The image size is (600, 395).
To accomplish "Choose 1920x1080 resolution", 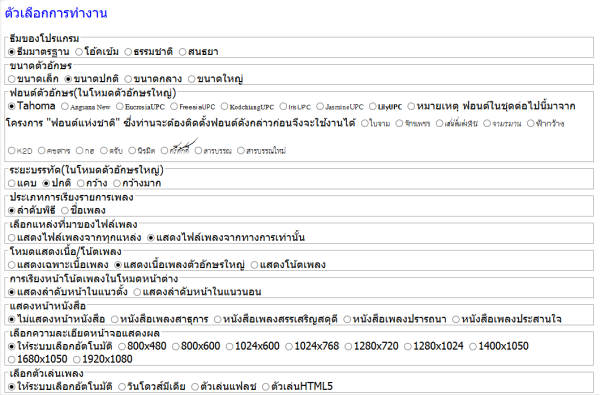I will (x=77, y=360).
